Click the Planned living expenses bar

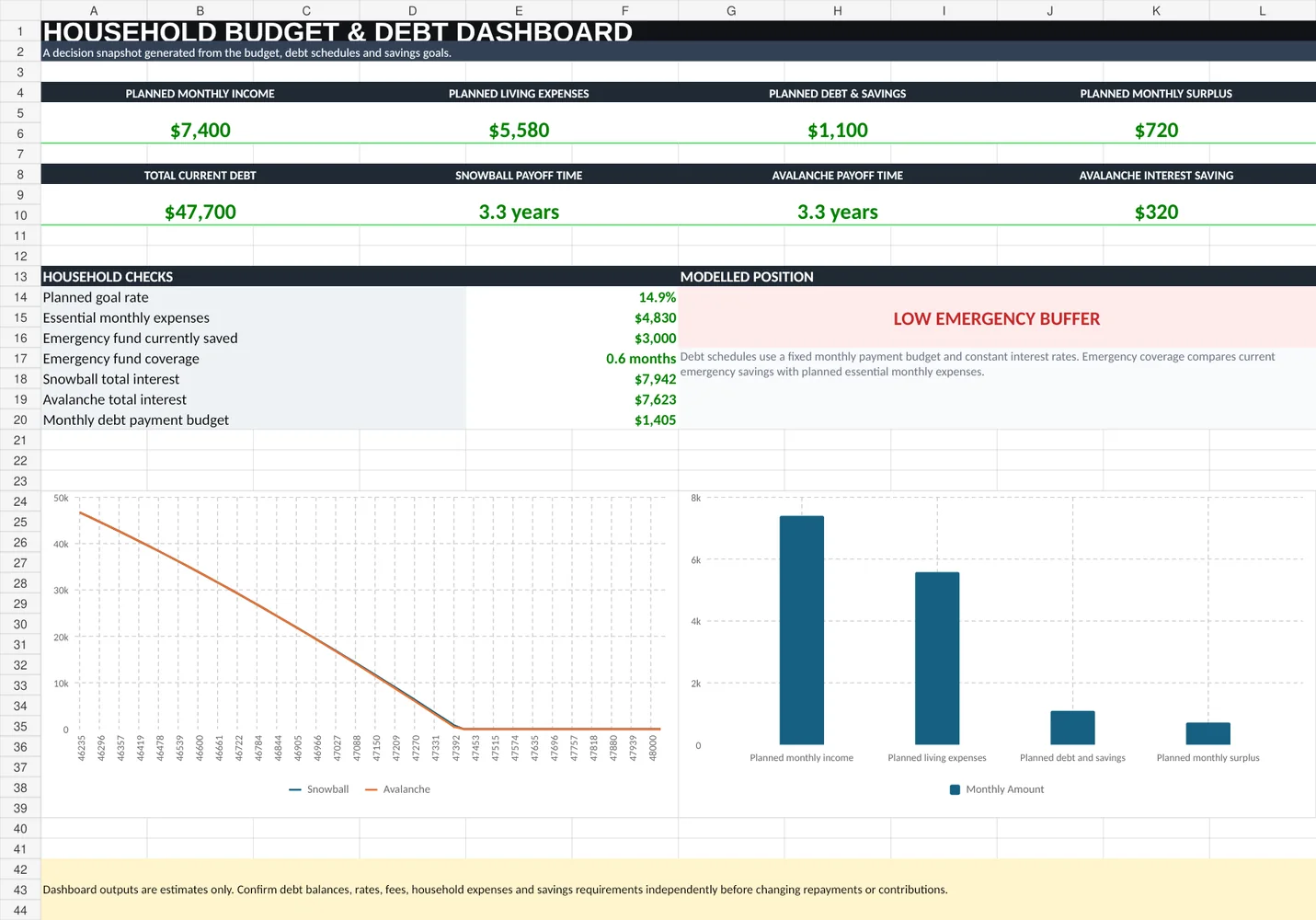pyautogui.click(x=937, y=659)
